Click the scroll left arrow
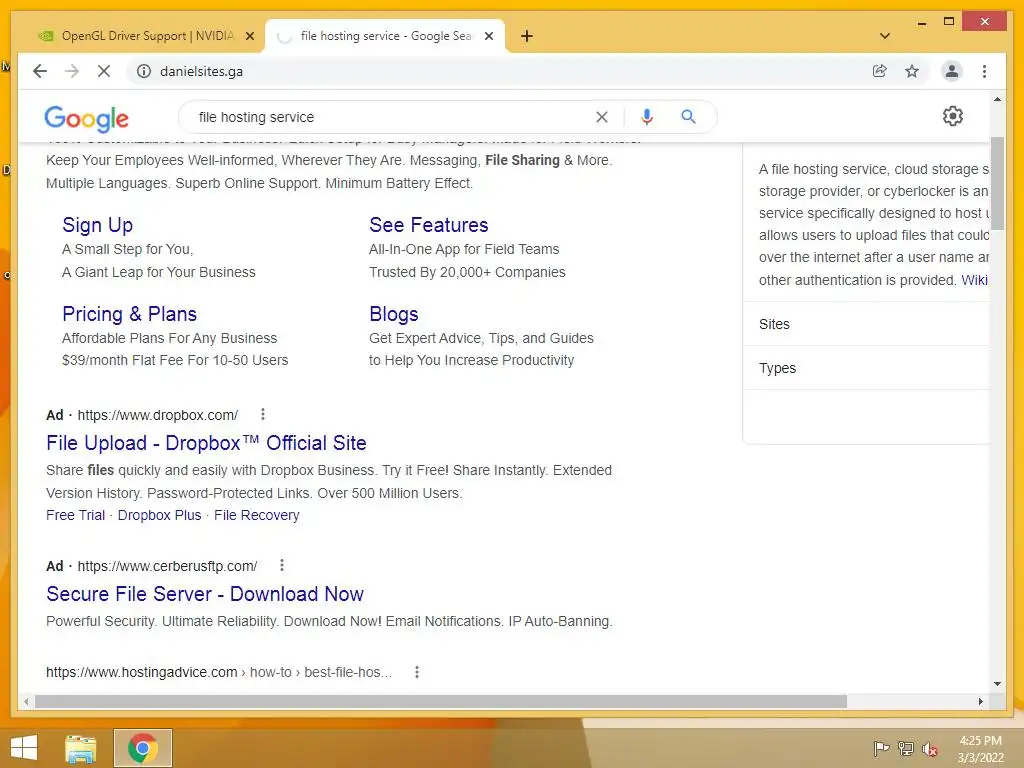Image resolution: width=1024 pixels, height=768 pixels. click(25, 701)
